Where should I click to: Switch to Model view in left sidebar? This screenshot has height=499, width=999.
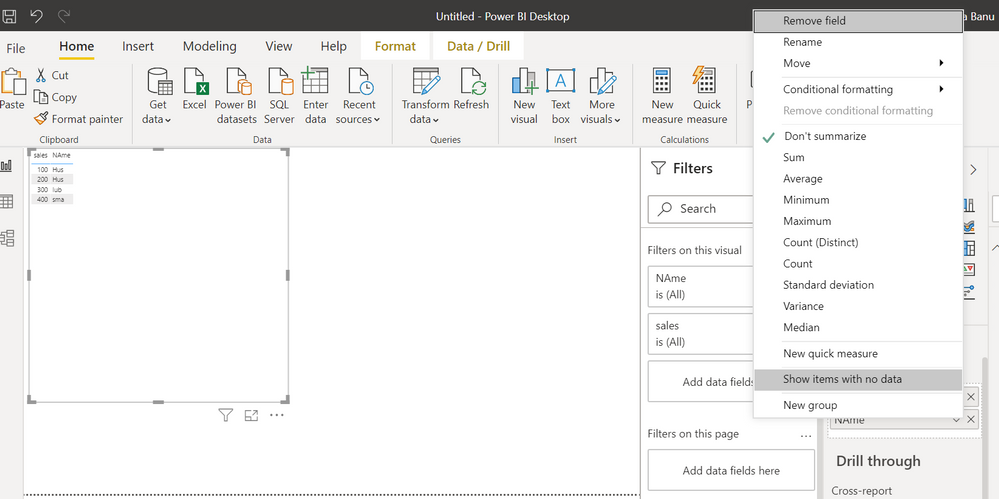7,238
